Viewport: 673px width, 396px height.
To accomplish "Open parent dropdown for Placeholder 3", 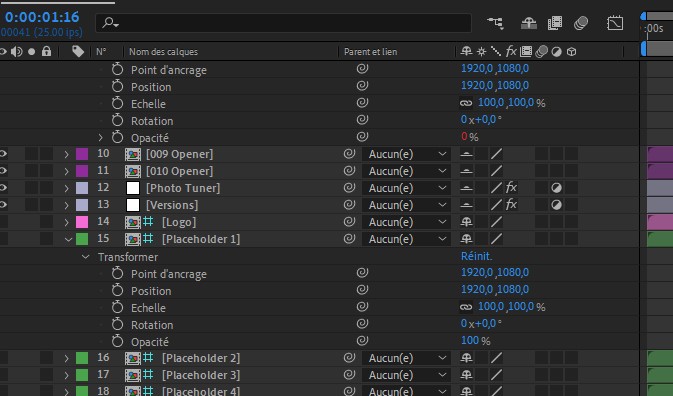I will coord(406,375).
